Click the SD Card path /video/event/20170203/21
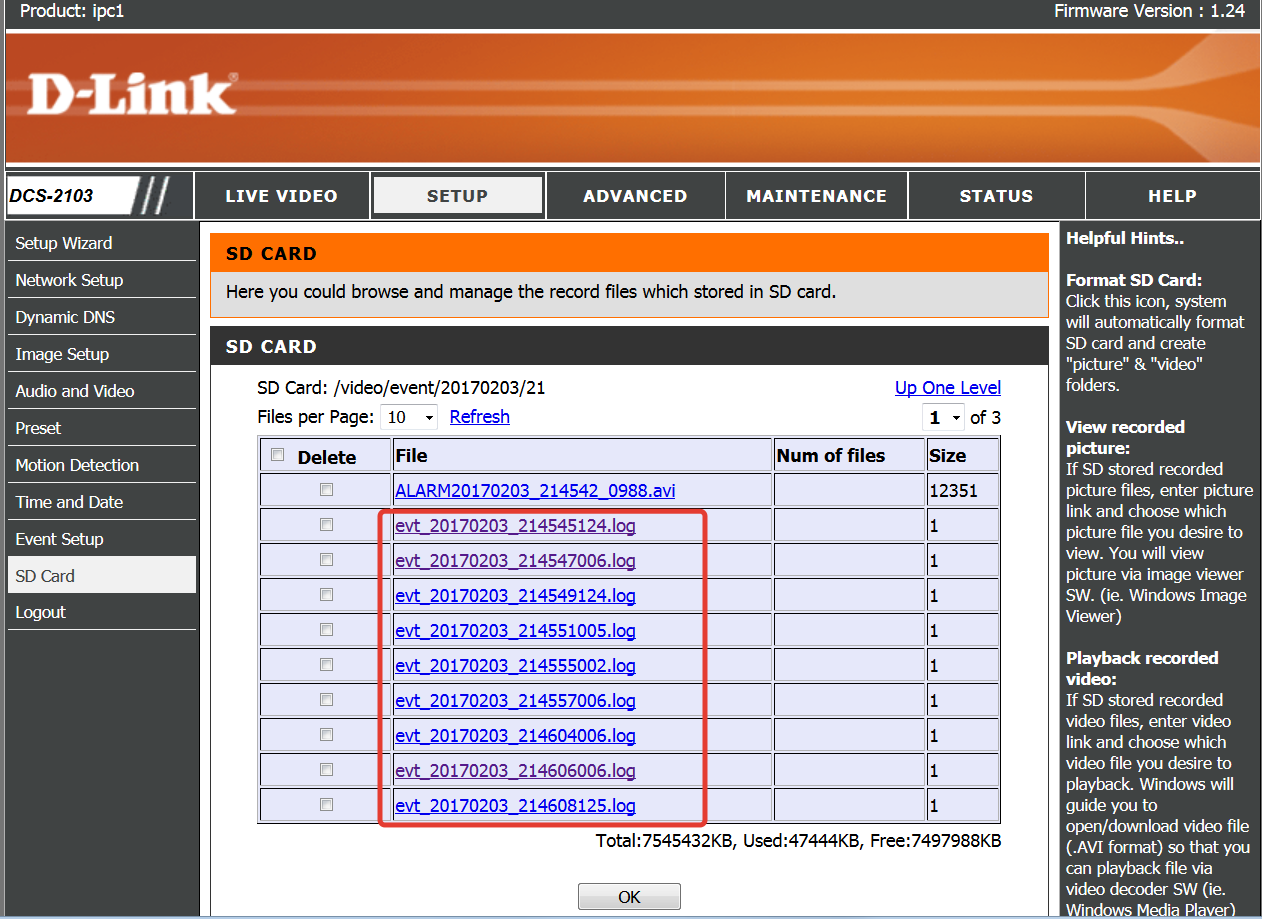Viewport: 1262px width, 919px height. click(440, 388)
